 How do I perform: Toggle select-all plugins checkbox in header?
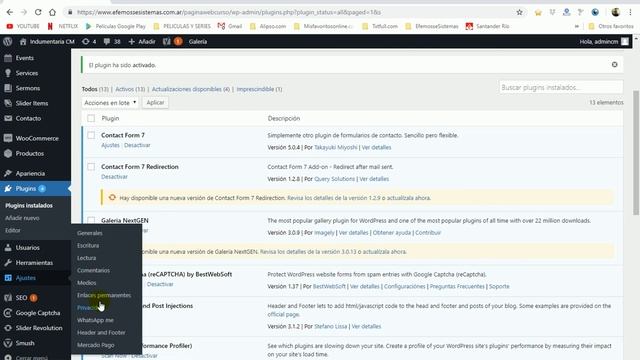tap(91, 118)
